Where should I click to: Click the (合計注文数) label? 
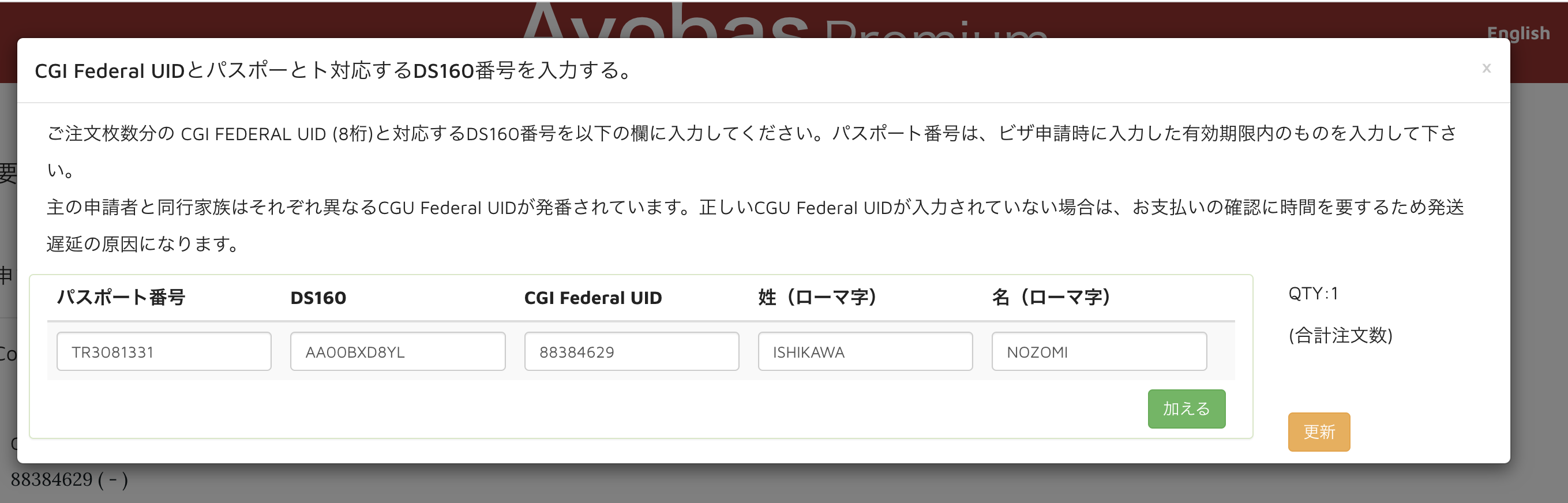point(1340,335)
